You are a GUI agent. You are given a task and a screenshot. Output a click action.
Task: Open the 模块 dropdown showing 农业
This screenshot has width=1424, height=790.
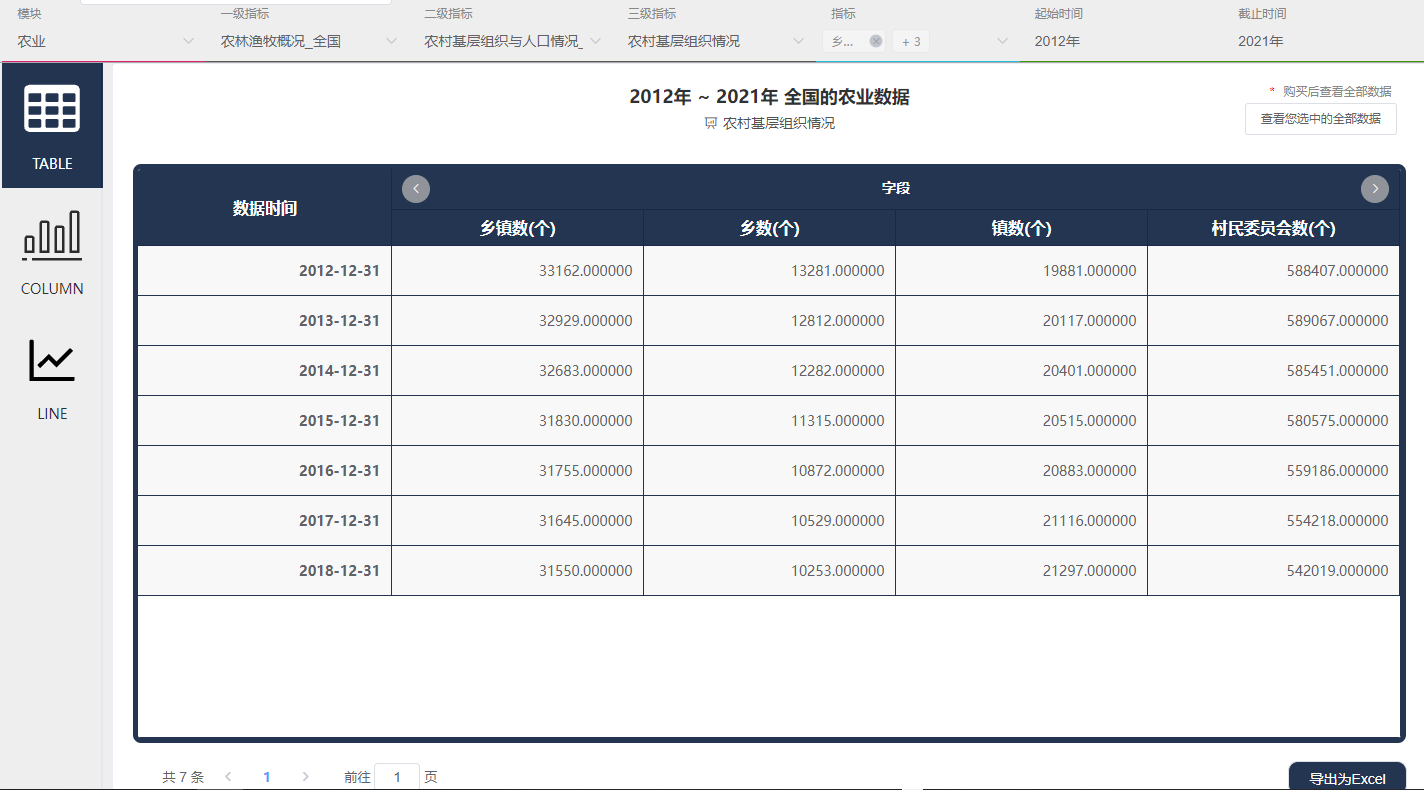[105, 42]
